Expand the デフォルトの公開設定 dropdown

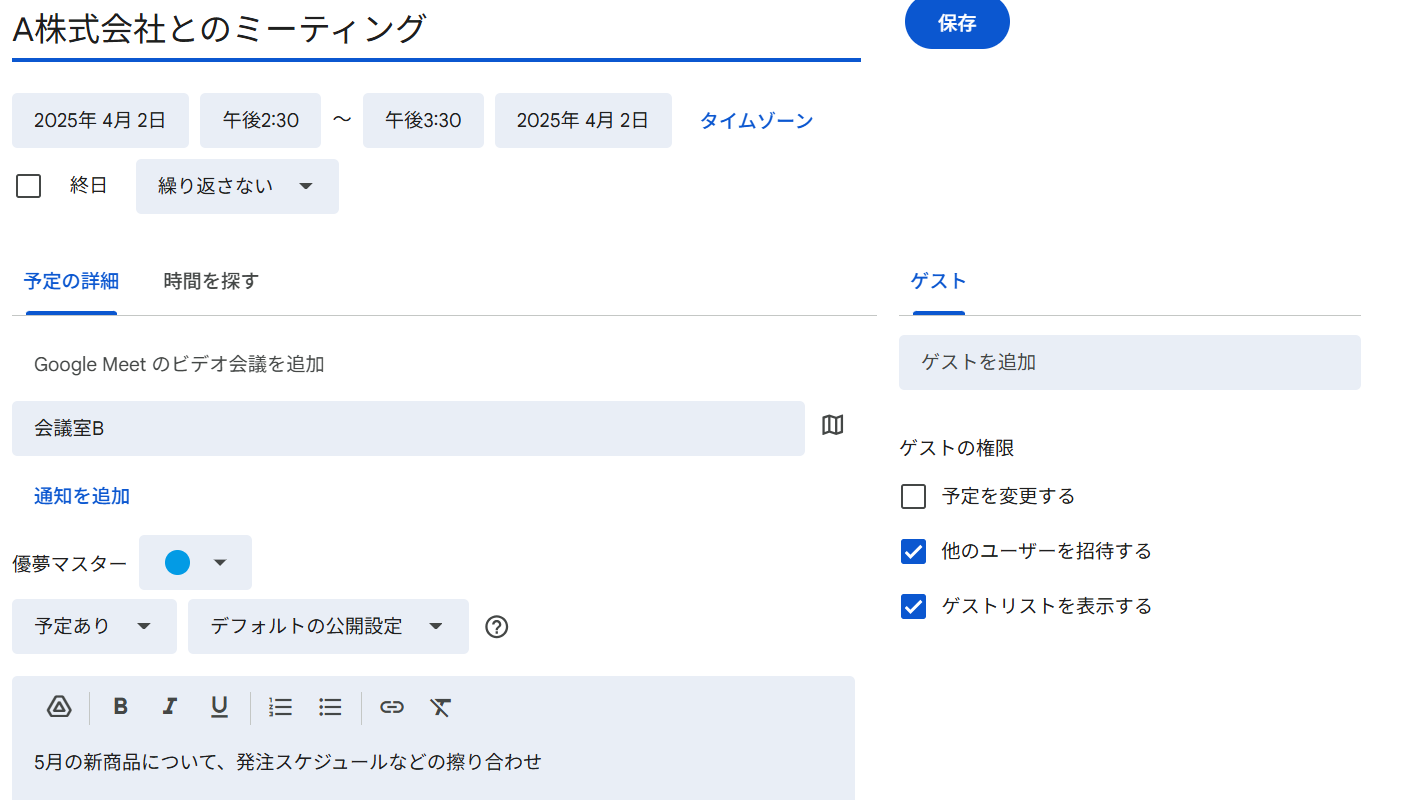click(x=328, y=627)
